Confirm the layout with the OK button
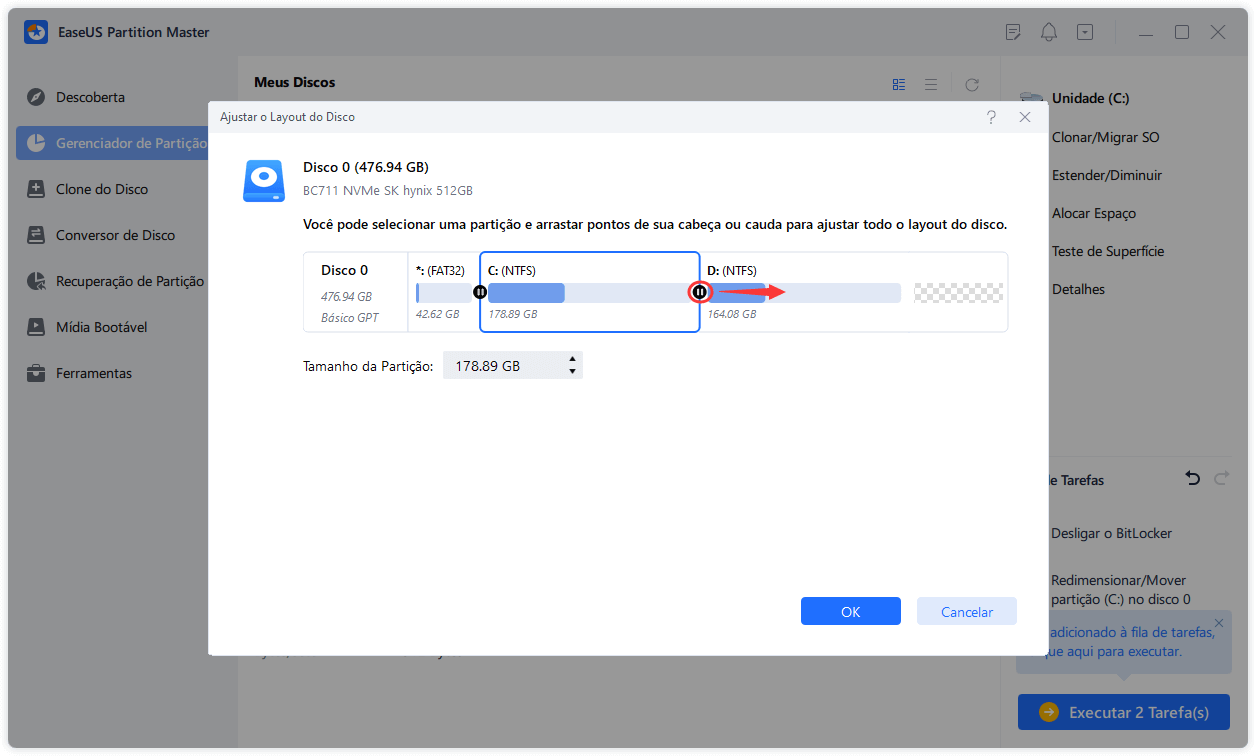Screen dimensions: 1256x756 [x=851, y=612]
